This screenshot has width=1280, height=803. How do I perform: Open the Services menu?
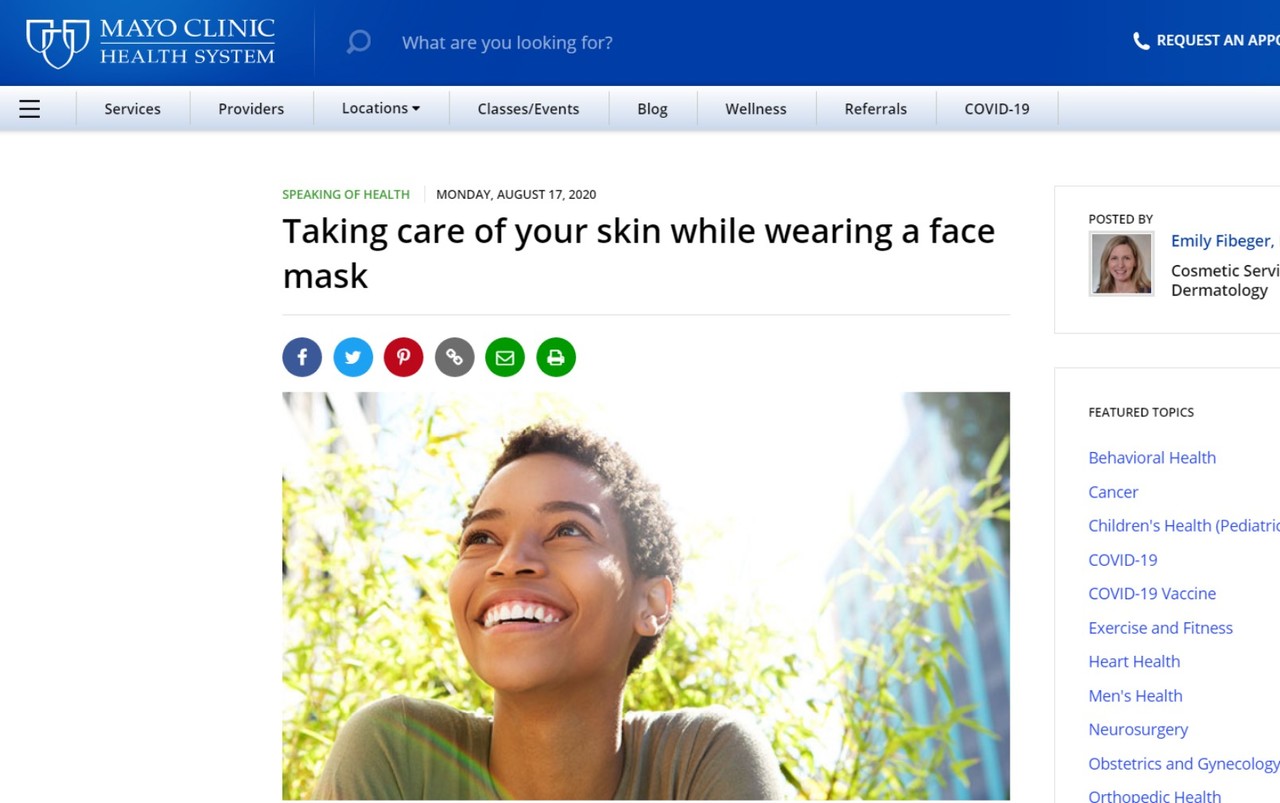pyautogui.click(x=132, y=109)
